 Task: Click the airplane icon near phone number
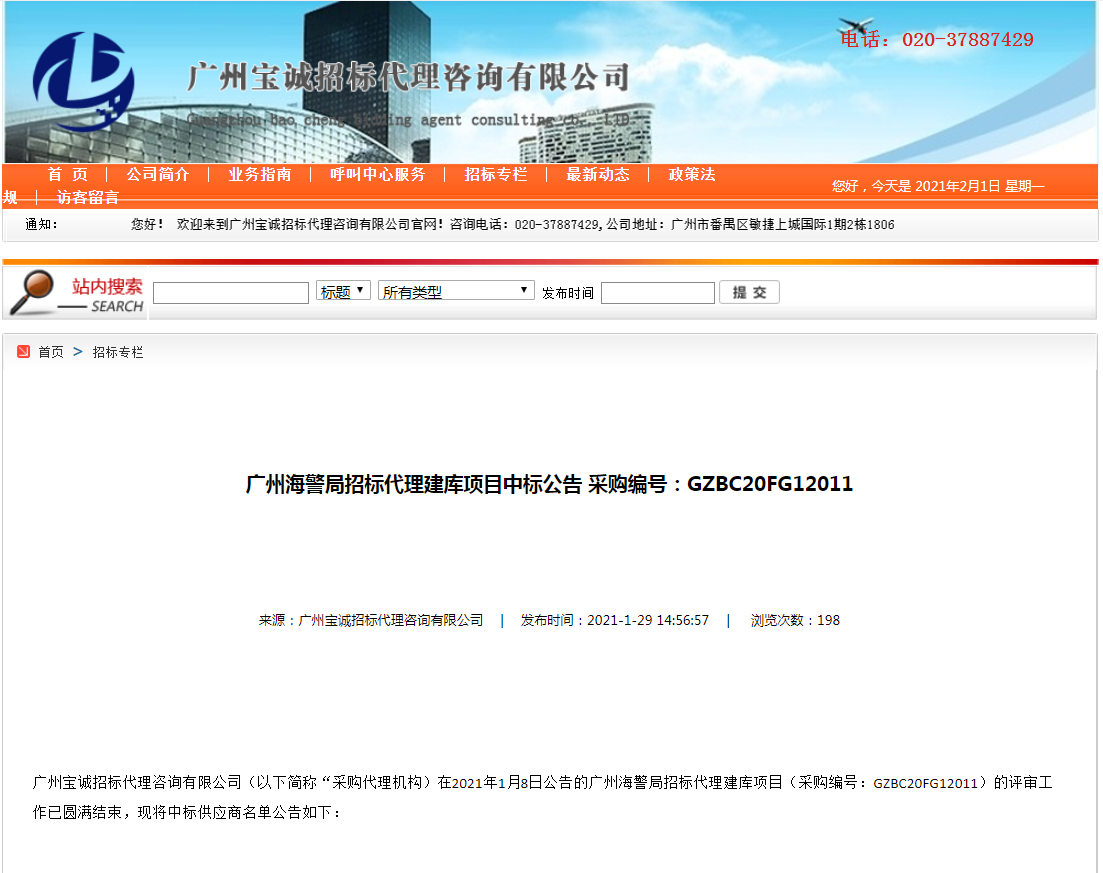click(x=855, y=25)
